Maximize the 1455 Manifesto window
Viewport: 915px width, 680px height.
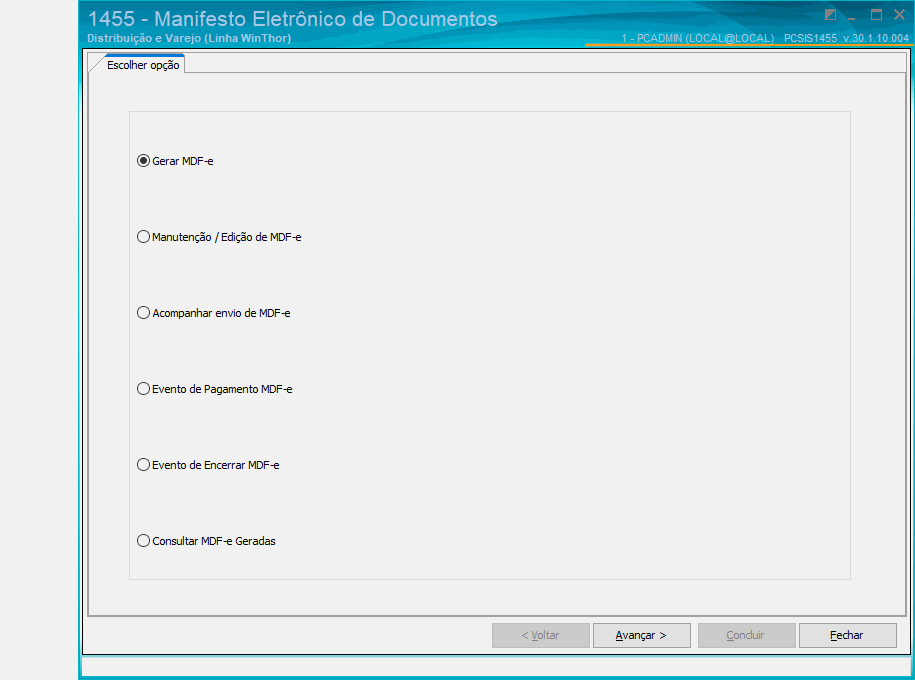pos(876,15)
